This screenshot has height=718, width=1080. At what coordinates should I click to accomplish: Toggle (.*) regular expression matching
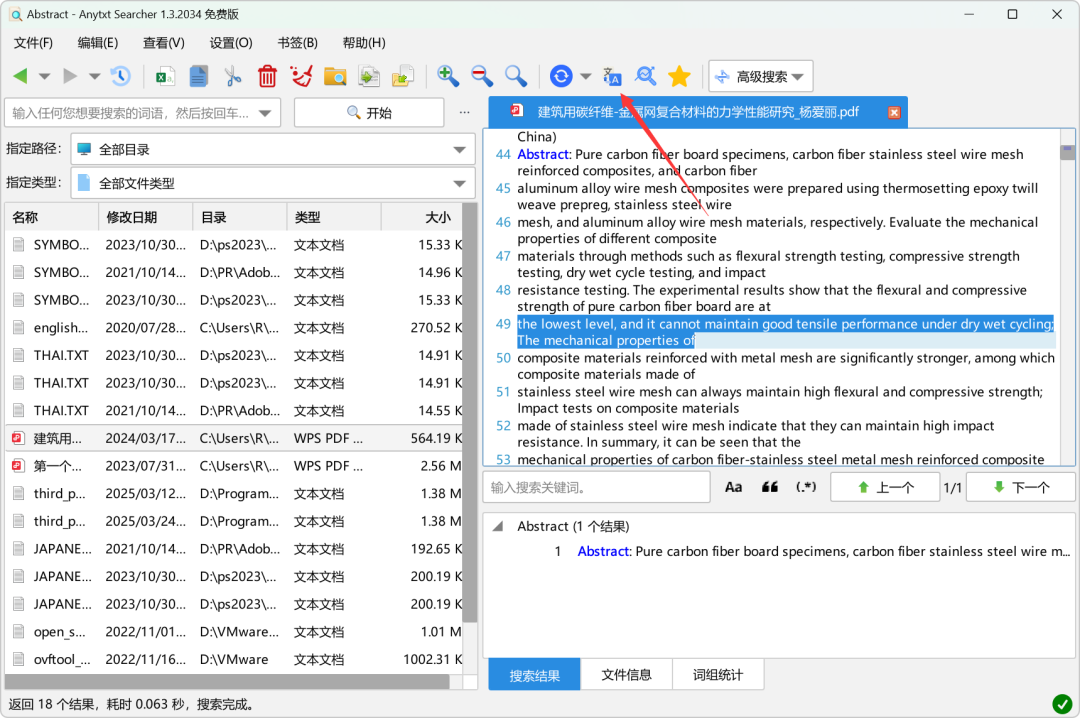point(806,487)
